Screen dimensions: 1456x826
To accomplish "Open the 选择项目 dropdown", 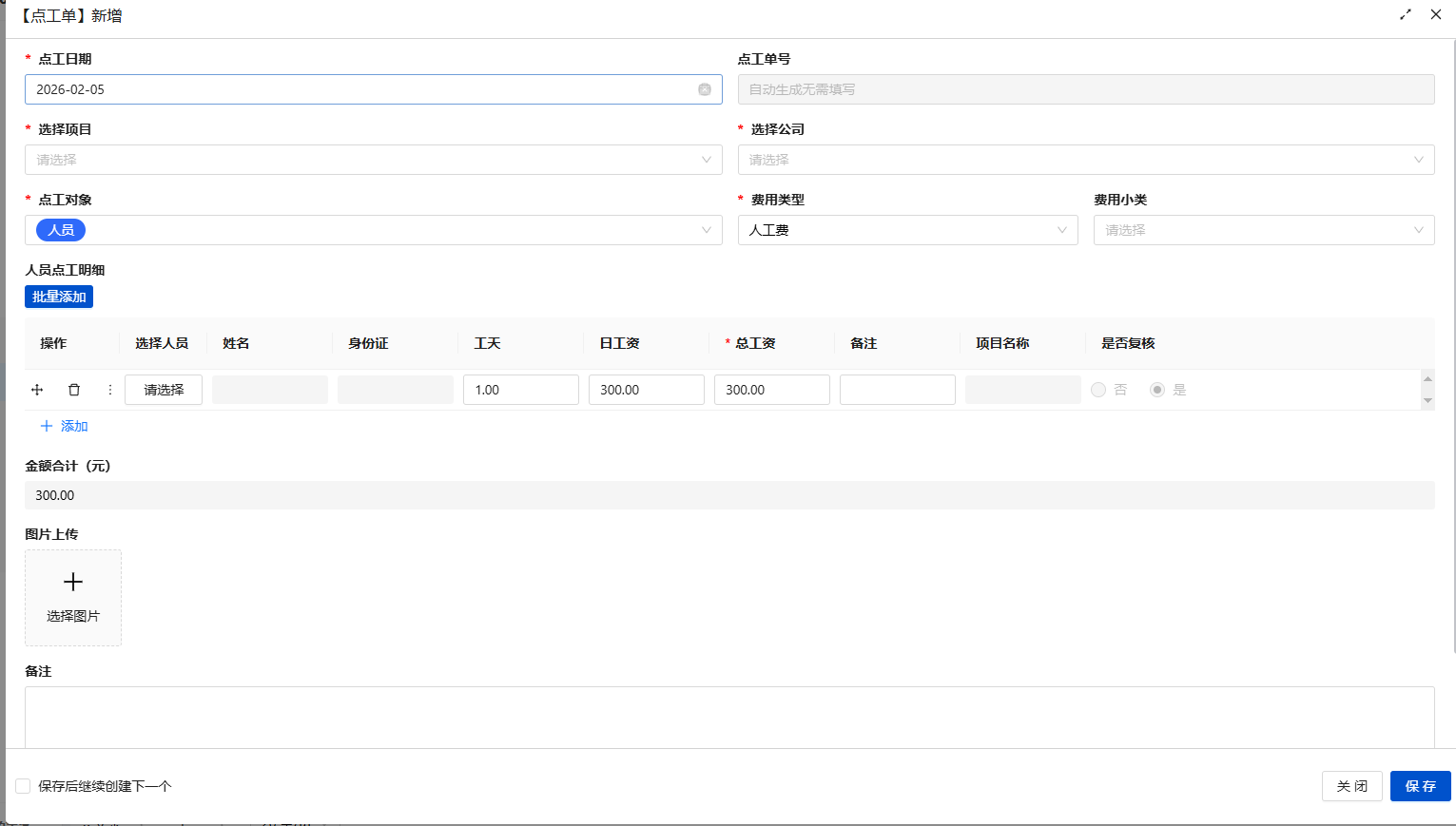I will pyautogui.click(x=373, y=160).
